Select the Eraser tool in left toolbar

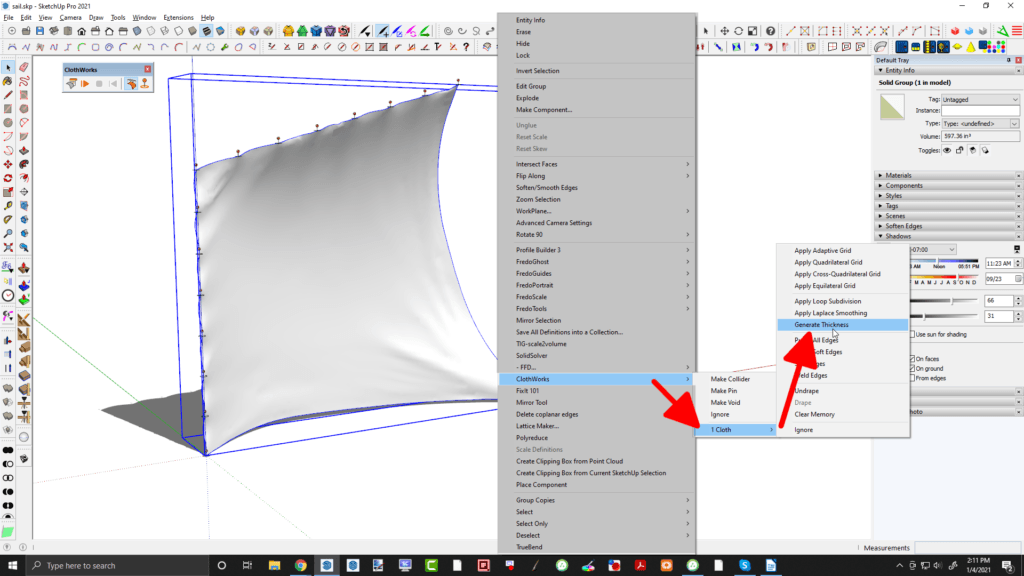pos(24,67)
